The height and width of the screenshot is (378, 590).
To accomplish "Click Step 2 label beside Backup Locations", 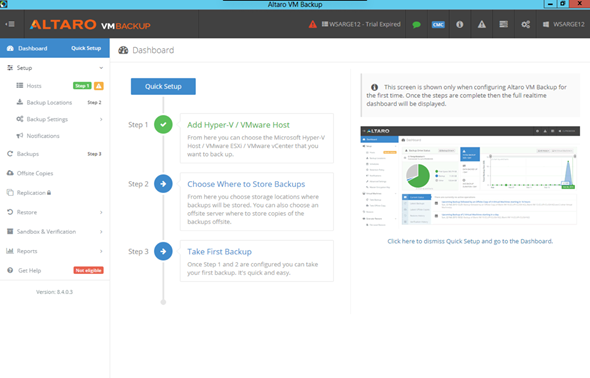I will 94,102.
